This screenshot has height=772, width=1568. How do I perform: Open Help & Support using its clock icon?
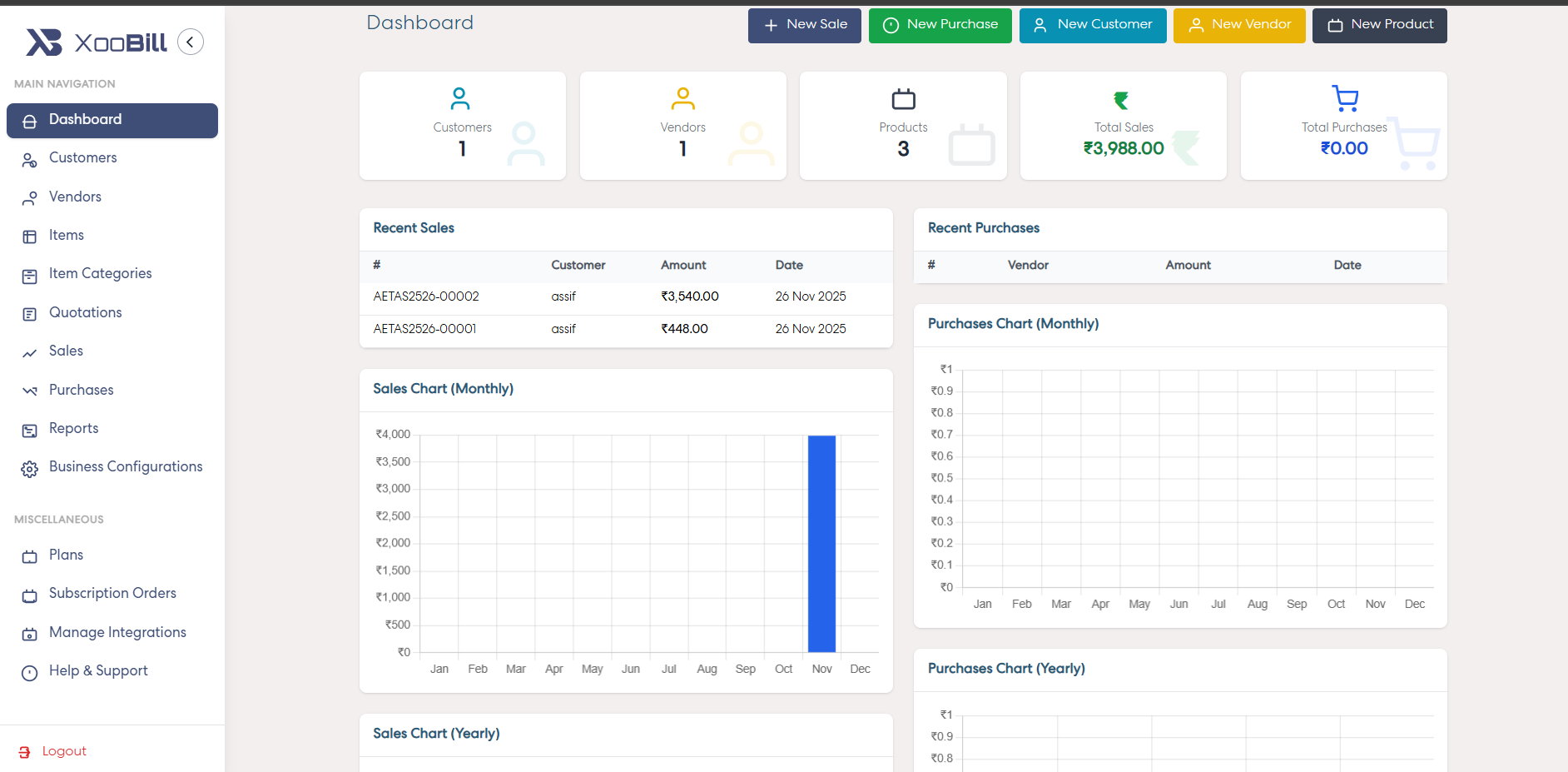(30, 671)
